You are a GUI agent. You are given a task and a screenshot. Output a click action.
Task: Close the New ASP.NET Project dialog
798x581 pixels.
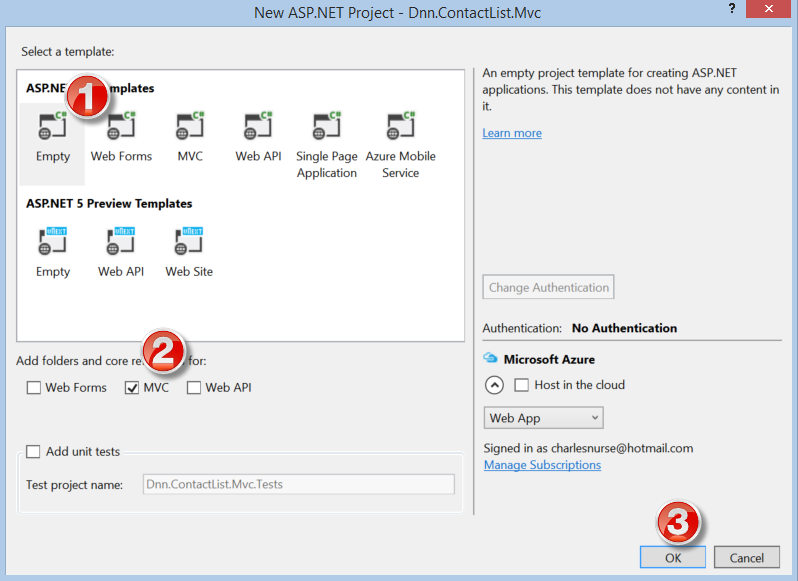click(768, 9)
